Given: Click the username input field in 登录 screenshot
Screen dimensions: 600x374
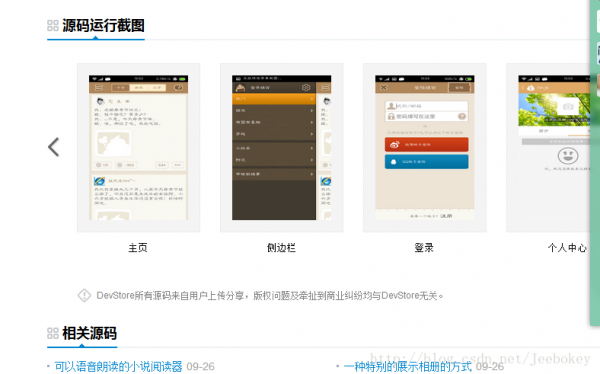Looking at the screenshot, I should (x=426, y=106).
